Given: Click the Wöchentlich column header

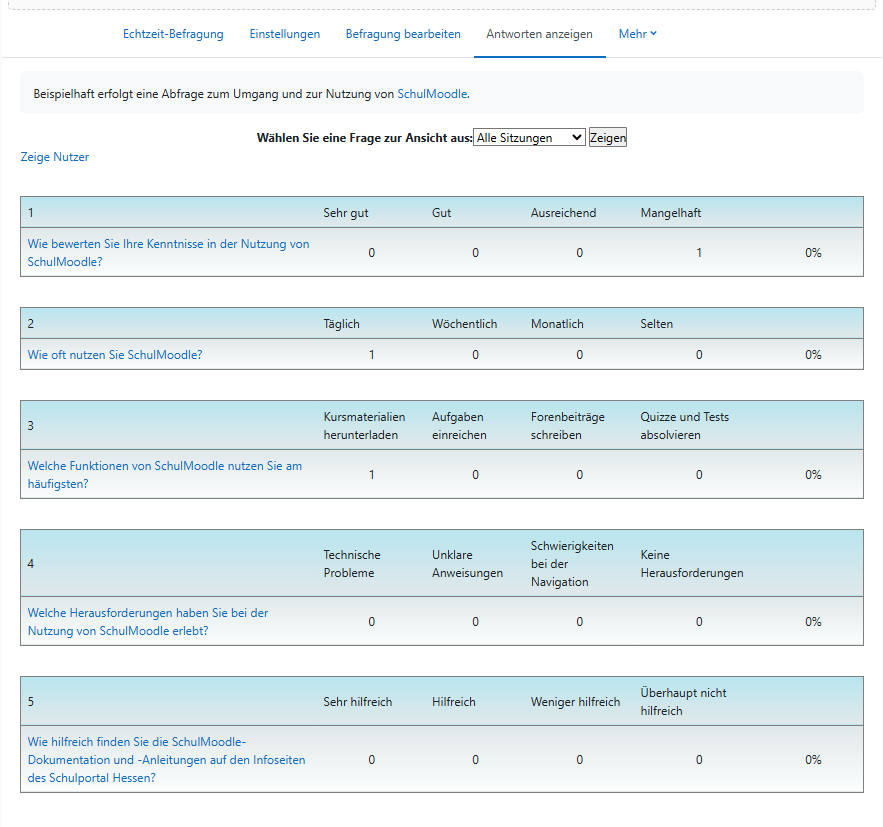Looking at the screenshot, I should [x=464, y=324].
